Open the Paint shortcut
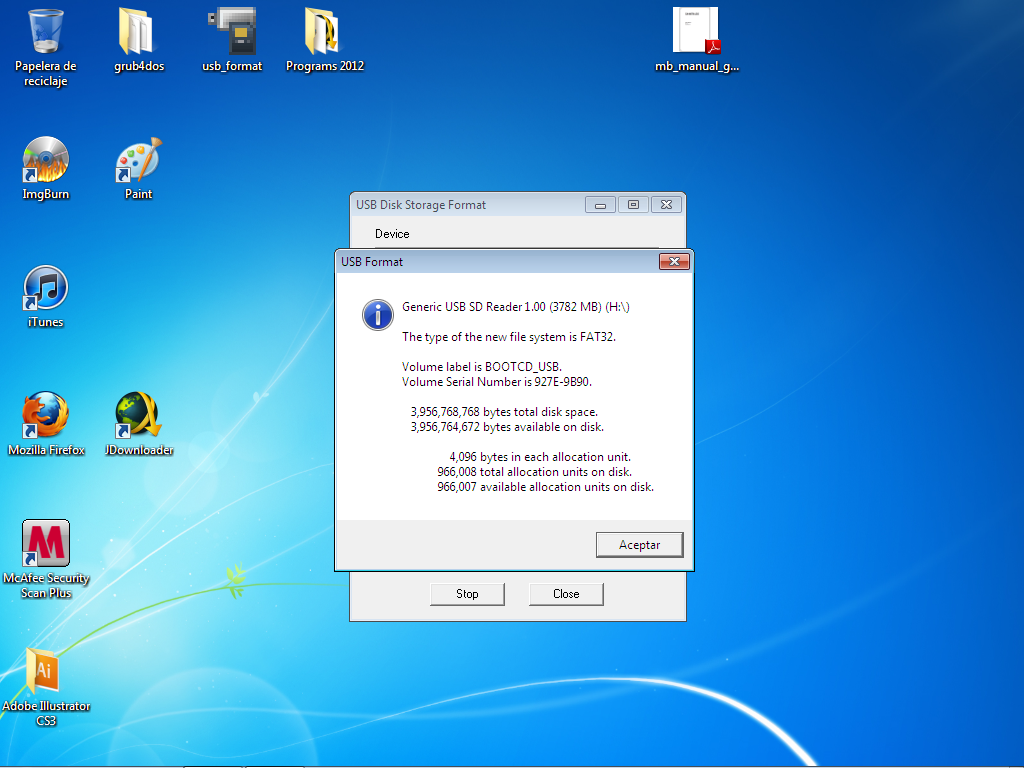The width and height of the screenshot is (1024, 768). [x=138, y=160]
